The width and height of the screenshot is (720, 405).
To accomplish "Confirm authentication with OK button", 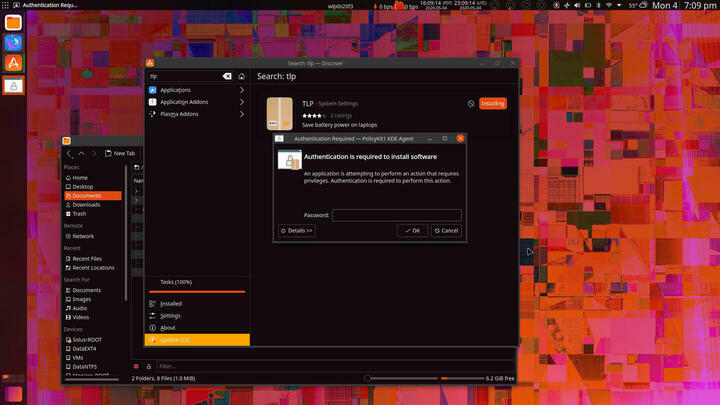I will [412, 231].
